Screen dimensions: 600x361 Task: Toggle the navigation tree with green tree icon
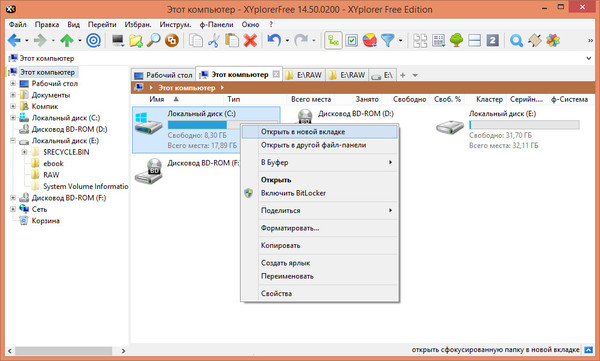(457, 40)
